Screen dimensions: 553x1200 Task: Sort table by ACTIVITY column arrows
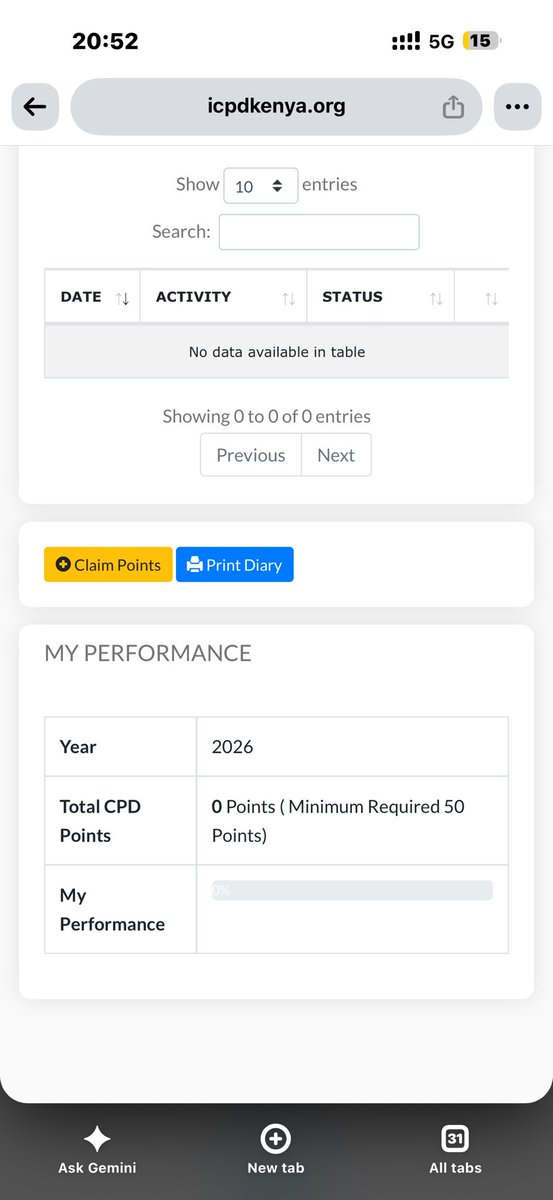point(288,298)
